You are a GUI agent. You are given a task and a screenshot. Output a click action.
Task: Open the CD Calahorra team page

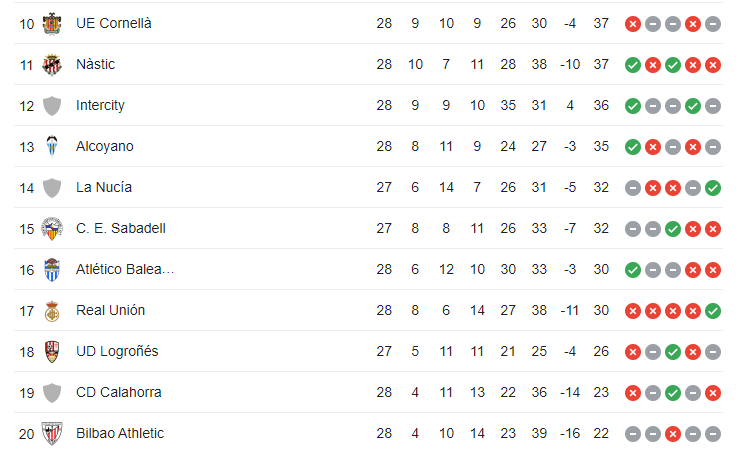(x=118, y=392)
